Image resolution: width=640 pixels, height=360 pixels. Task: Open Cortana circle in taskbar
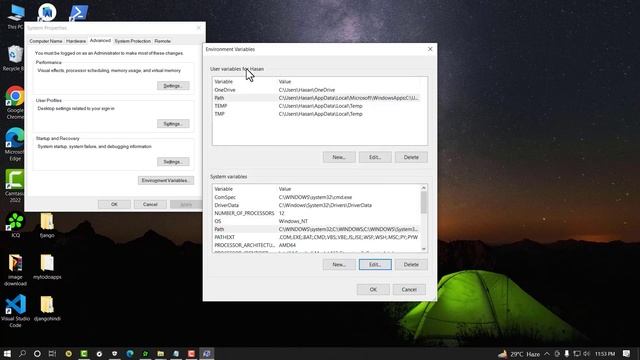[37, 353]
